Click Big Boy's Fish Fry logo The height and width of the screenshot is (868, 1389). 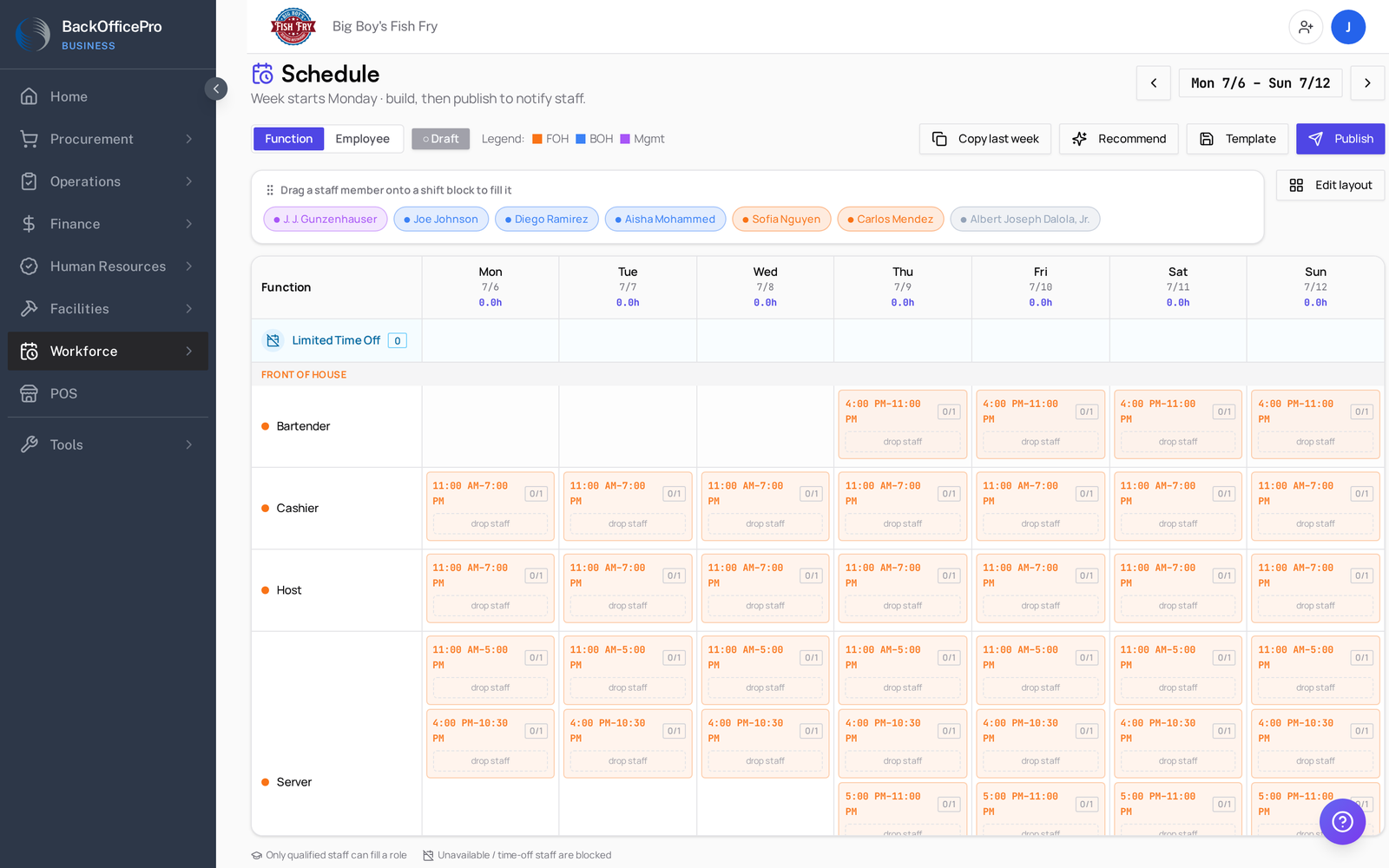coord(293,26)
